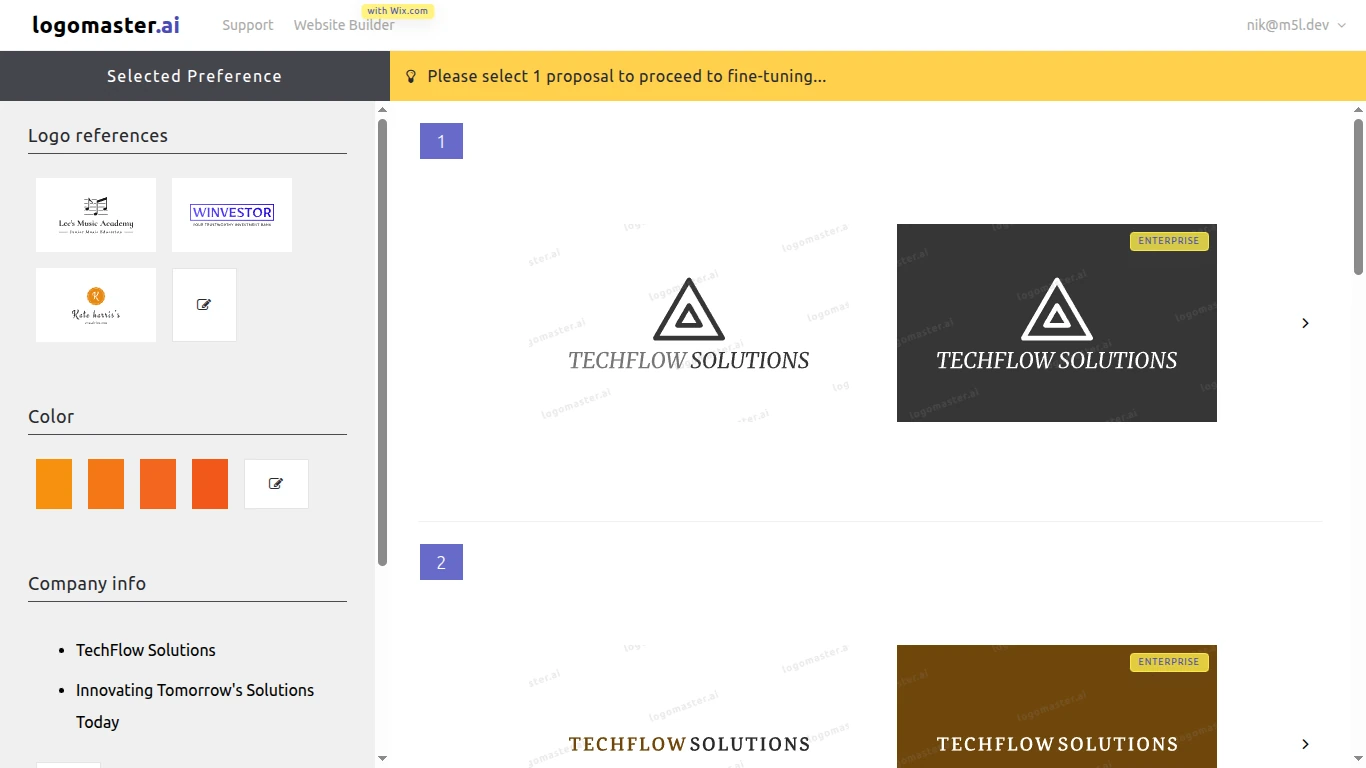Pick the fourth red-orange swatch

pyautogui.click(x=210, y=484)
